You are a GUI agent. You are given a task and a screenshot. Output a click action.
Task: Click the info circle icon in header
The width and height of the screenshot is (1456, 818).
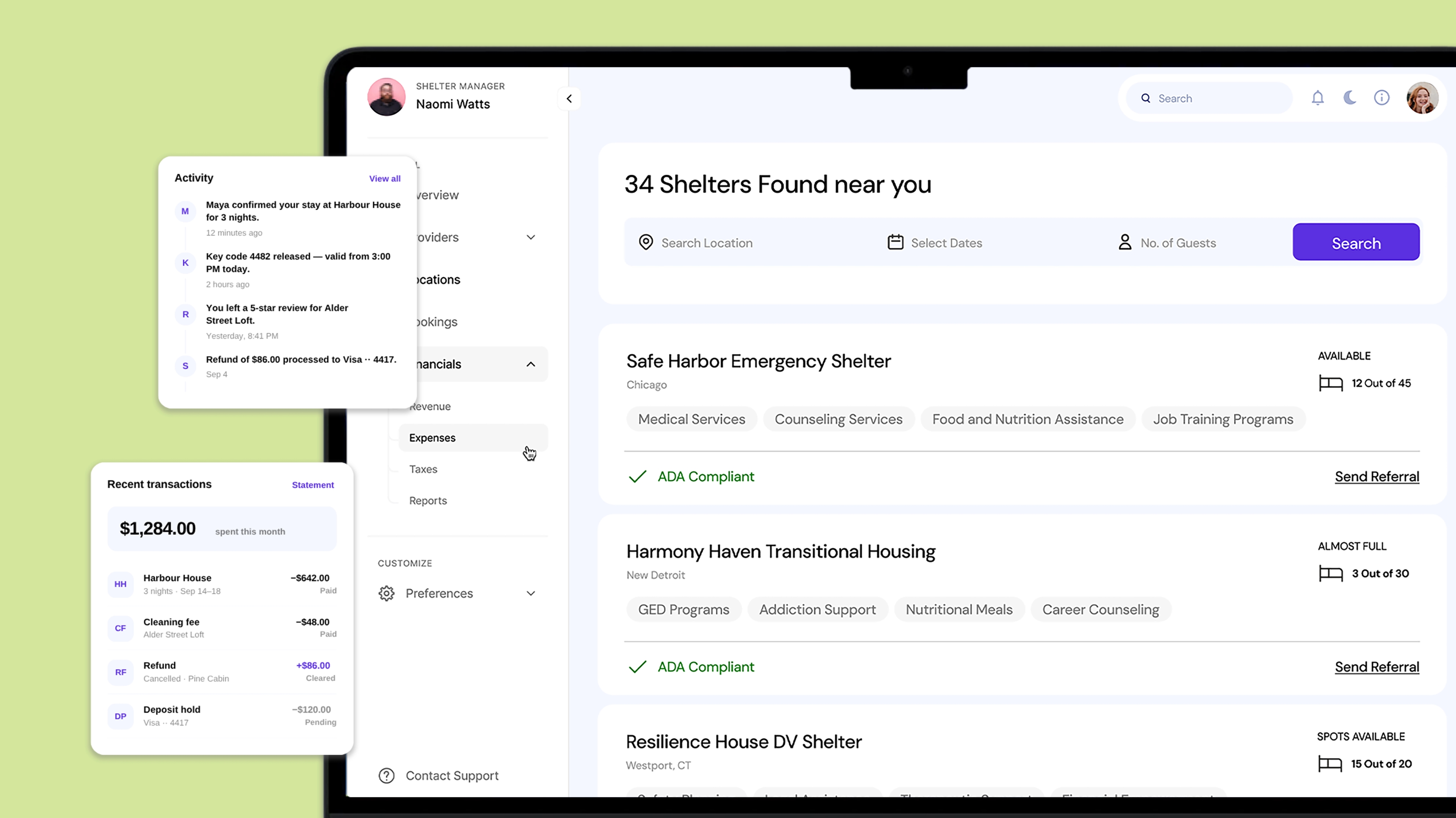point(1381,98)
